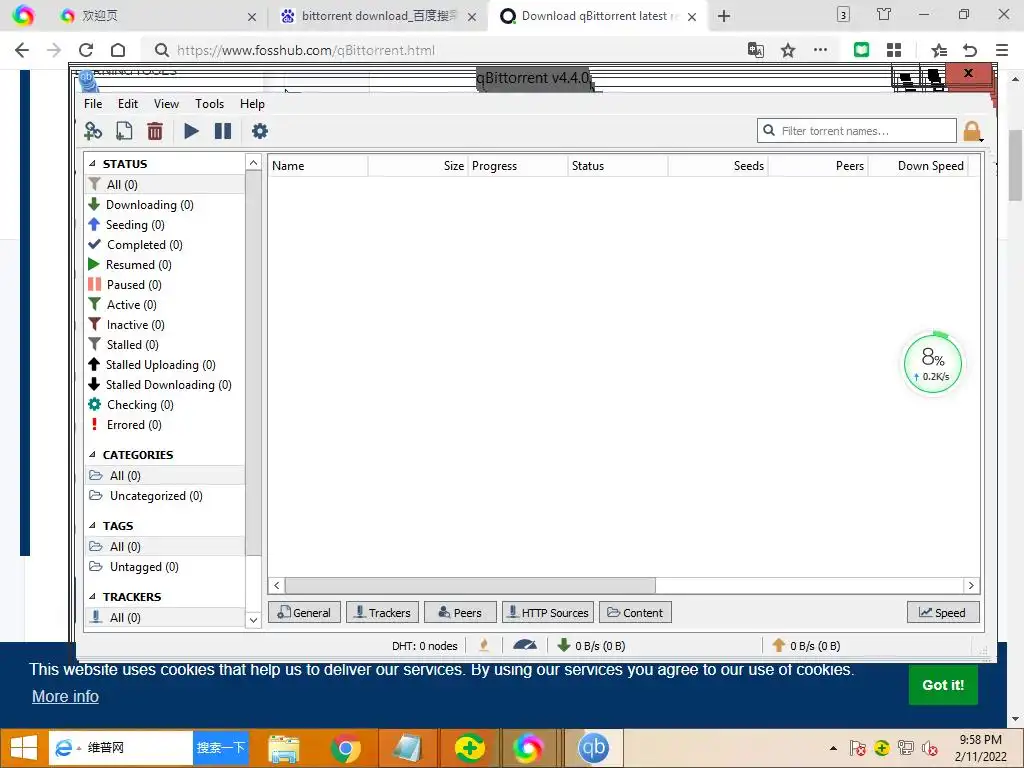Collapse the CATEGORIES section
The height and width of the screenshot is (768, 1024).
coord(92,455)
